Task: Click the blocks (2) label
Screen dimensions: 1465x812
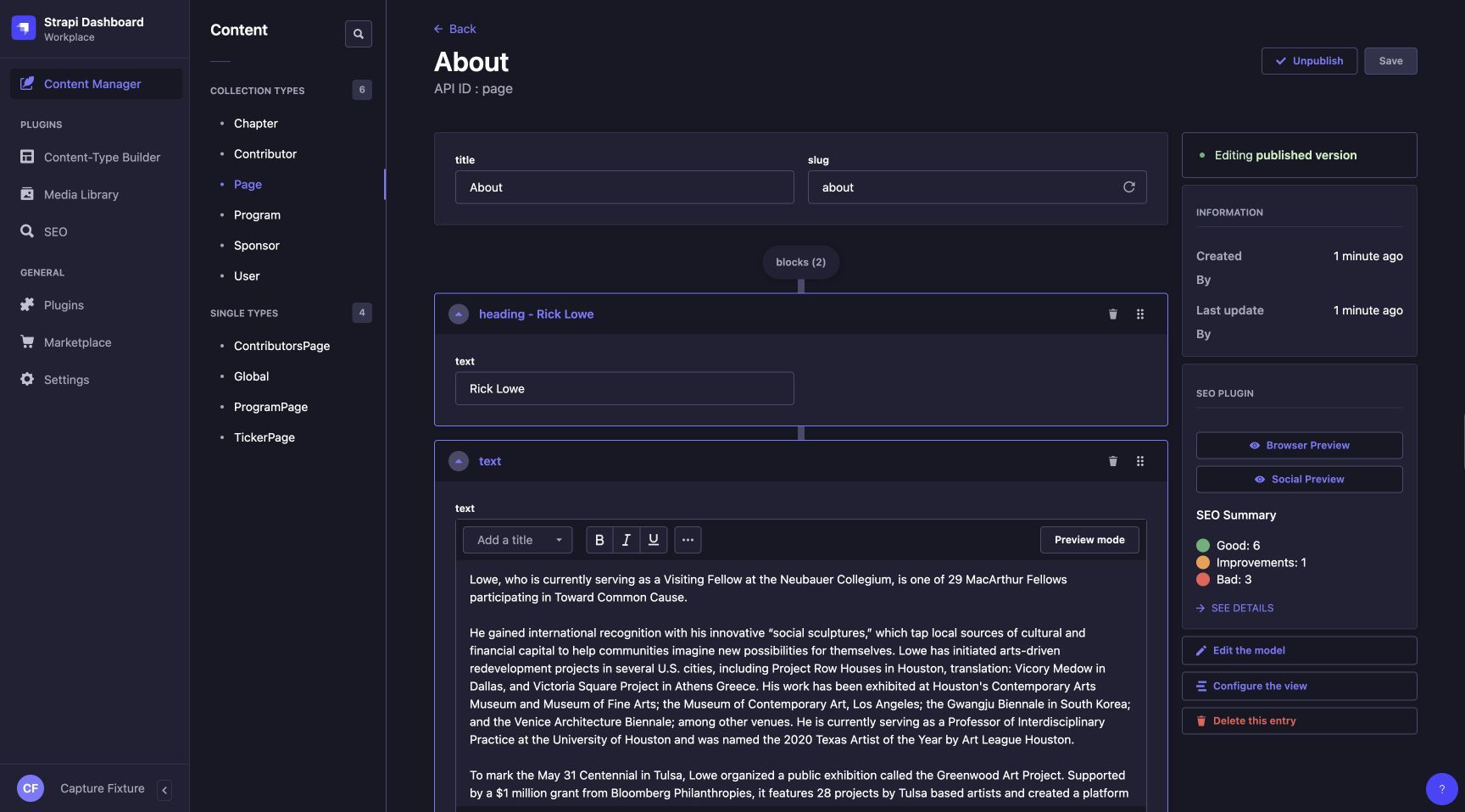Action: point(800,262)
